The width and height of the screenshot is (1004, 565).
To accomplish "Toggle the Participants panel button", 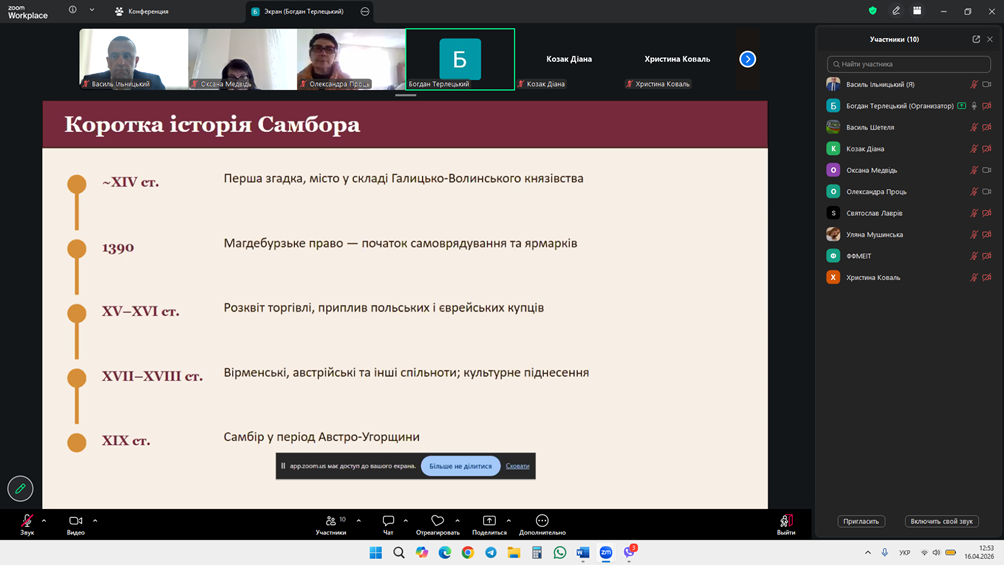I will pos(331,521).
